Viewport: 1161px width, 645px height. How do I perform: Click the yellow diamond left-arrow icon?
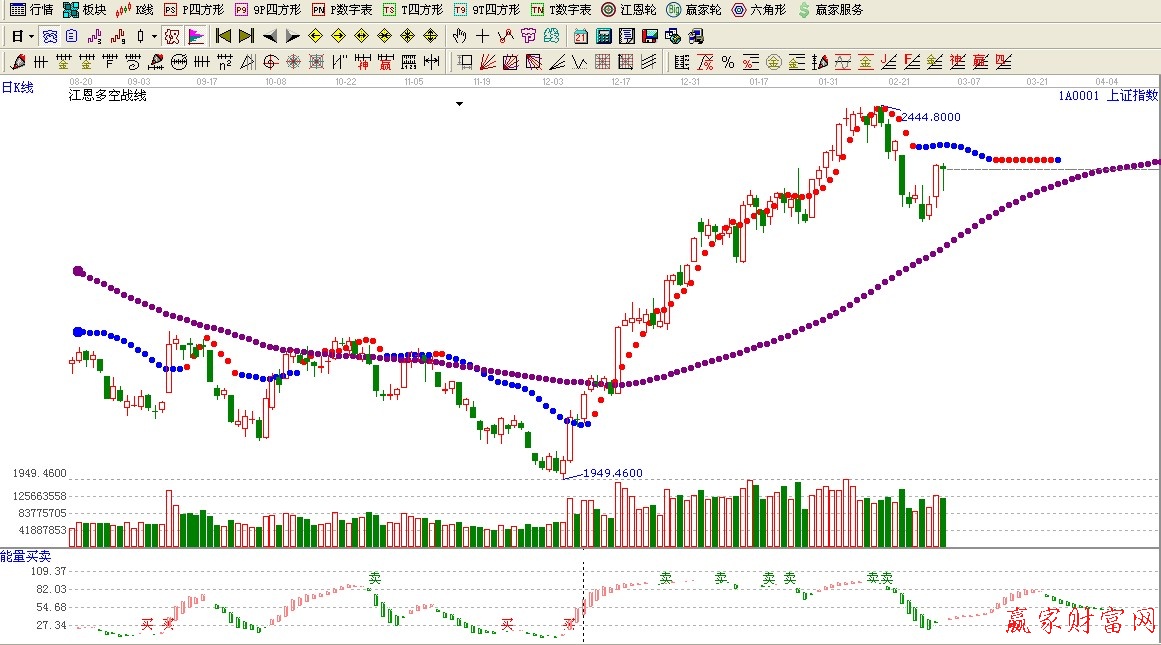coord(315,36)
